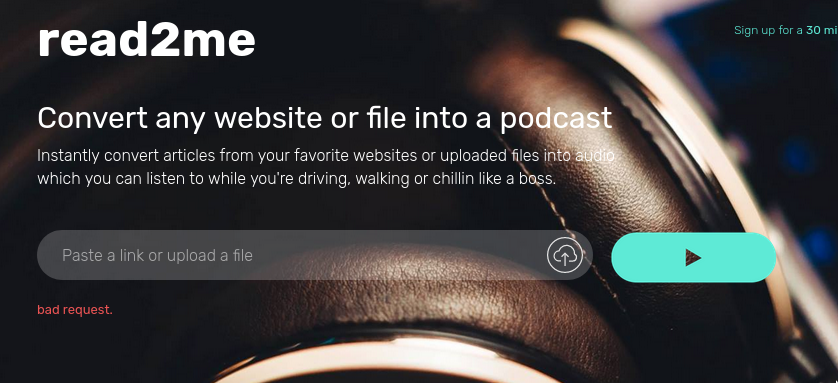Click the 'Paste a link or upload a file' field
Screen dimensions: 838x383
[x=315, y=255]
